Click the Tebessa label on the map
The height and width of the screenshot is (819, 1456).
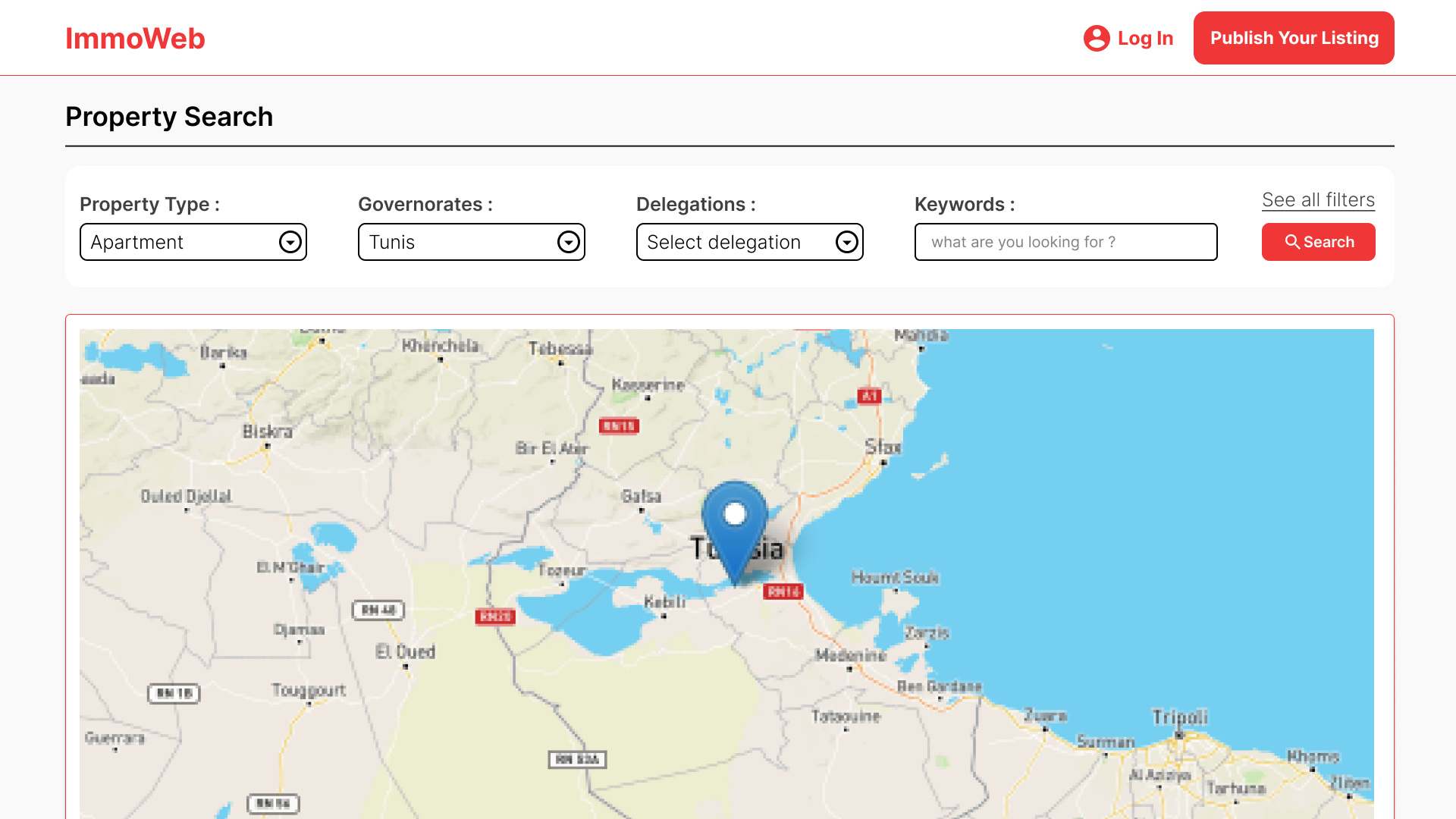(561, 348)
